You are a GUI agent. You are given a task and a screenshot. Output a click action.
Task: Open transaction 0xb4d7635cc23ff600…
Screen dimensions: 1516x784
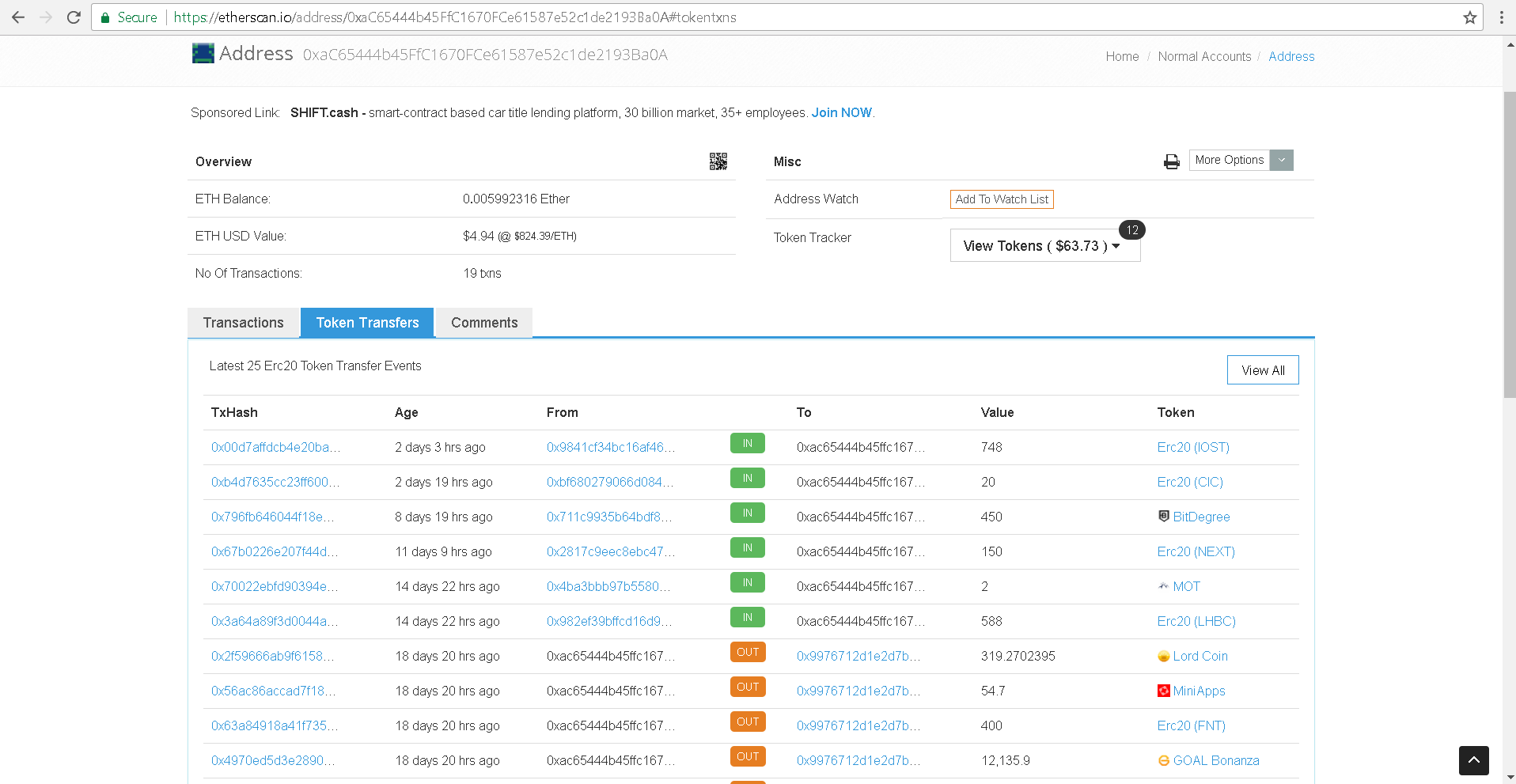[x=275, y=482]
